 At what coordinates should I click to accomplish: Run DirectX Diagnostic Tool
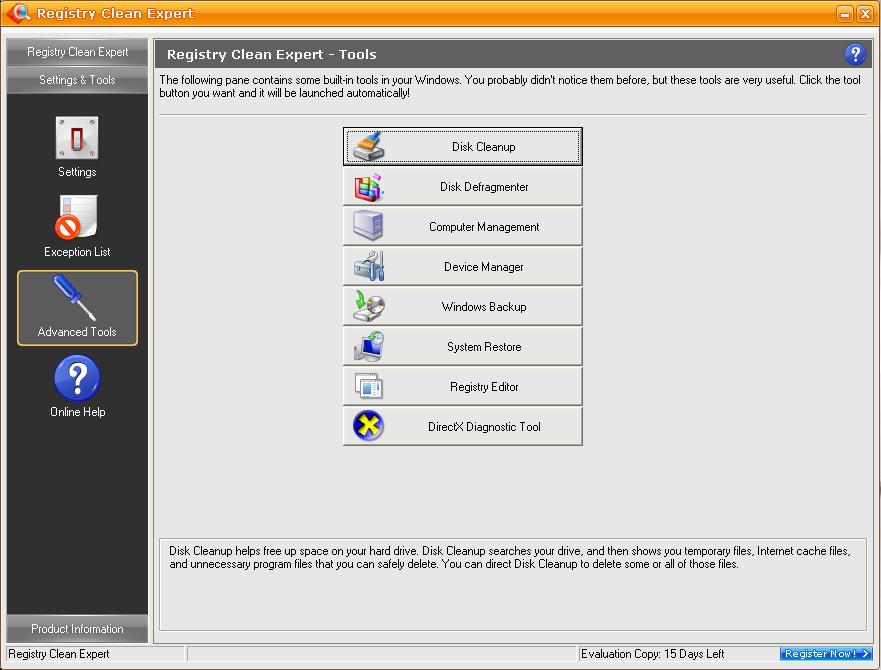(x=462, y=426)
